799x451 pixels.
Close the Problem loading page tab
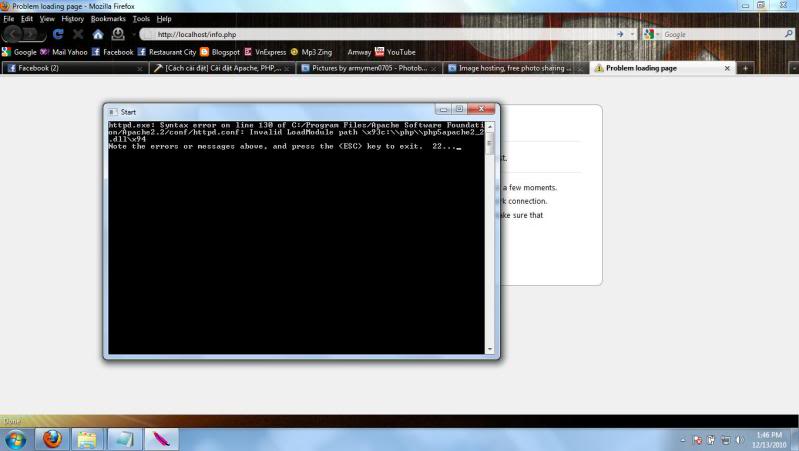click(727, 68)
